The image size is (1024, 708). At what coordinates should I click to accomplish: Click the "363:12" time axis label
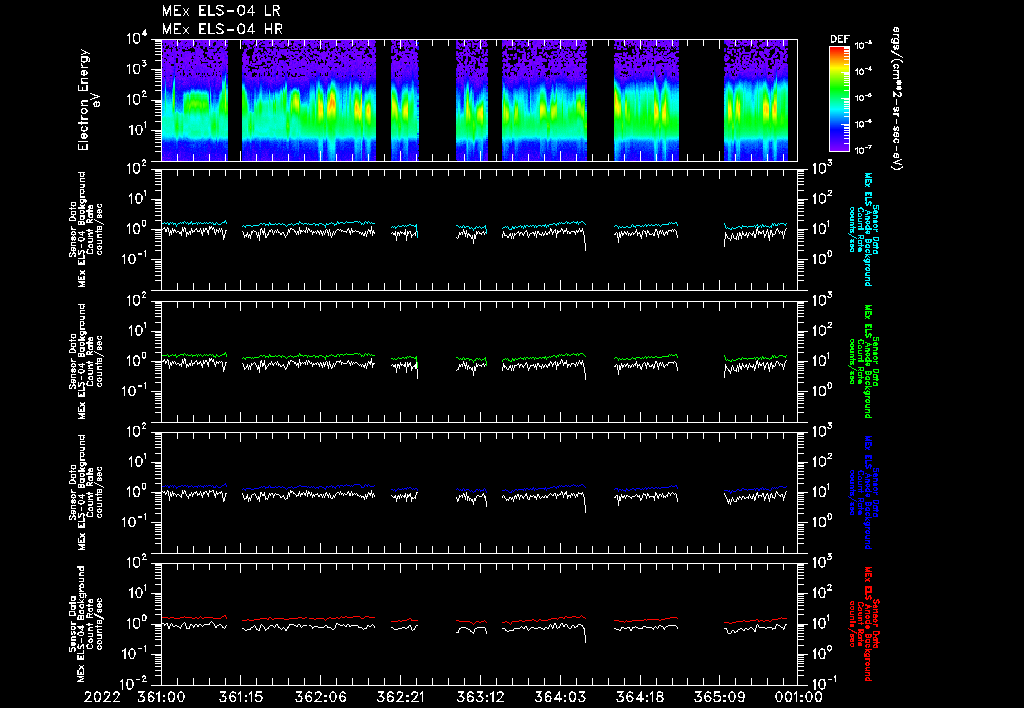tap(480, 698)
